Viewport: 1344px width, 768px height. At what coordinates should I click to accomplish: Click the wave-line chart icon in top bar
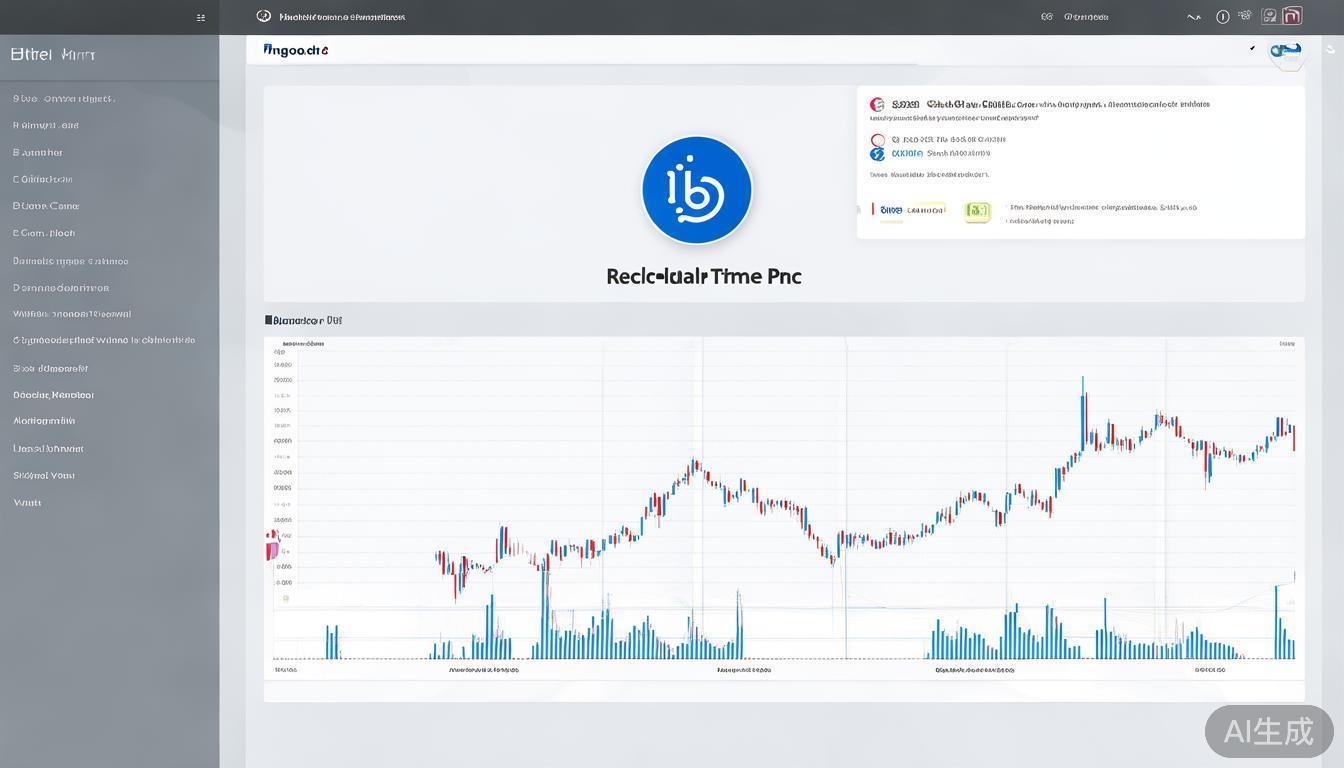1193,17
